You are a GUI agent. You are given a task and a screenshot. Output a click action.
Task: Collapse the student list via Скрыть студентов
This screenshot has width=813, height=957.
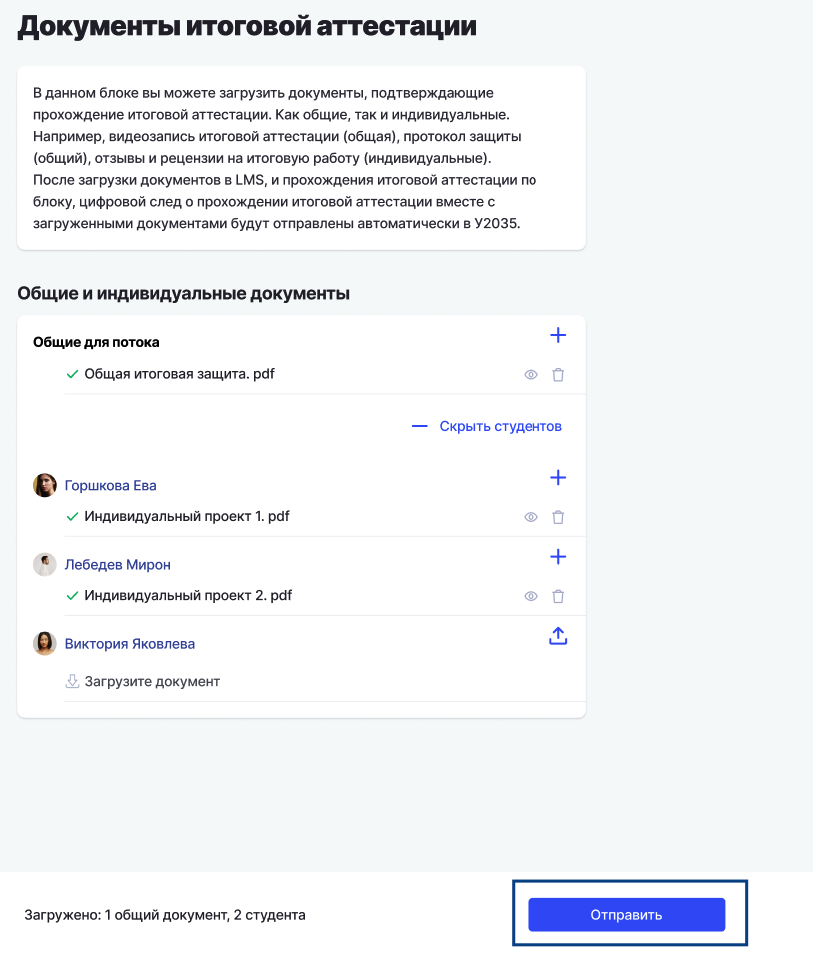500,426
